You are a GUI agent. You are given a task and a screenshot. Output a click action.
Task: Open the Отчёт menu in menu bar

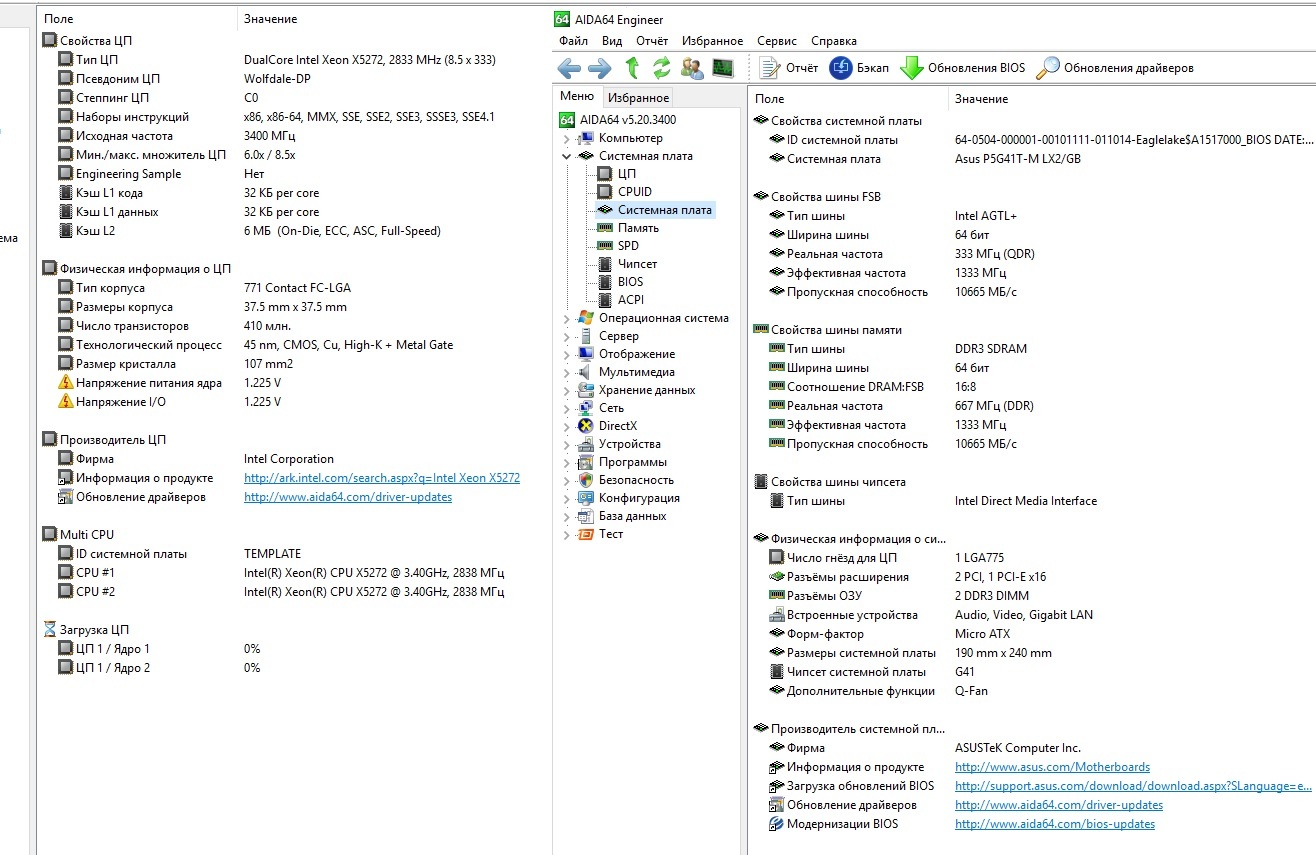[652, 41]
